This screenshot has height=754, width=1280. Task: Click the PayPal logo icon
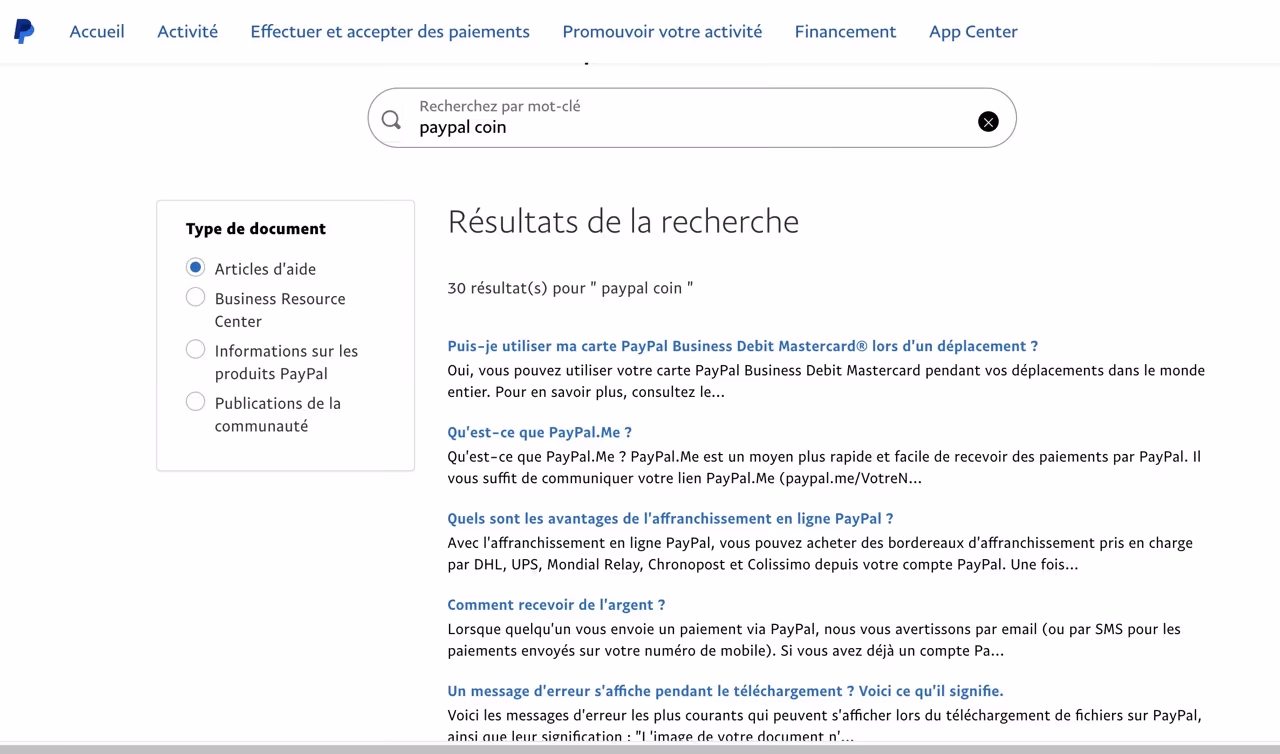tap(24, 31)
